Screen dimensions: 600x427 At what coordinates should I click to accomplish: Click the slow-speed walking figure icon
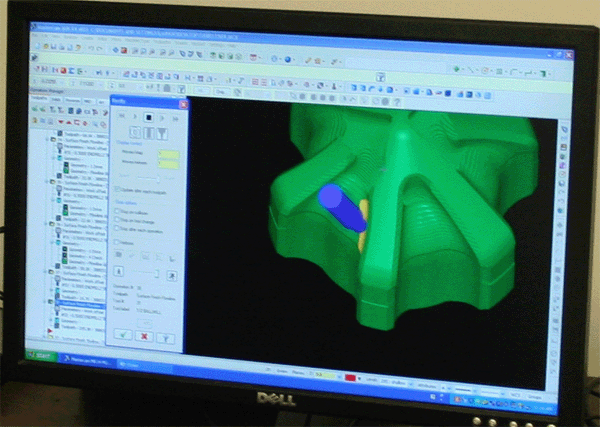tap(120, 272)
